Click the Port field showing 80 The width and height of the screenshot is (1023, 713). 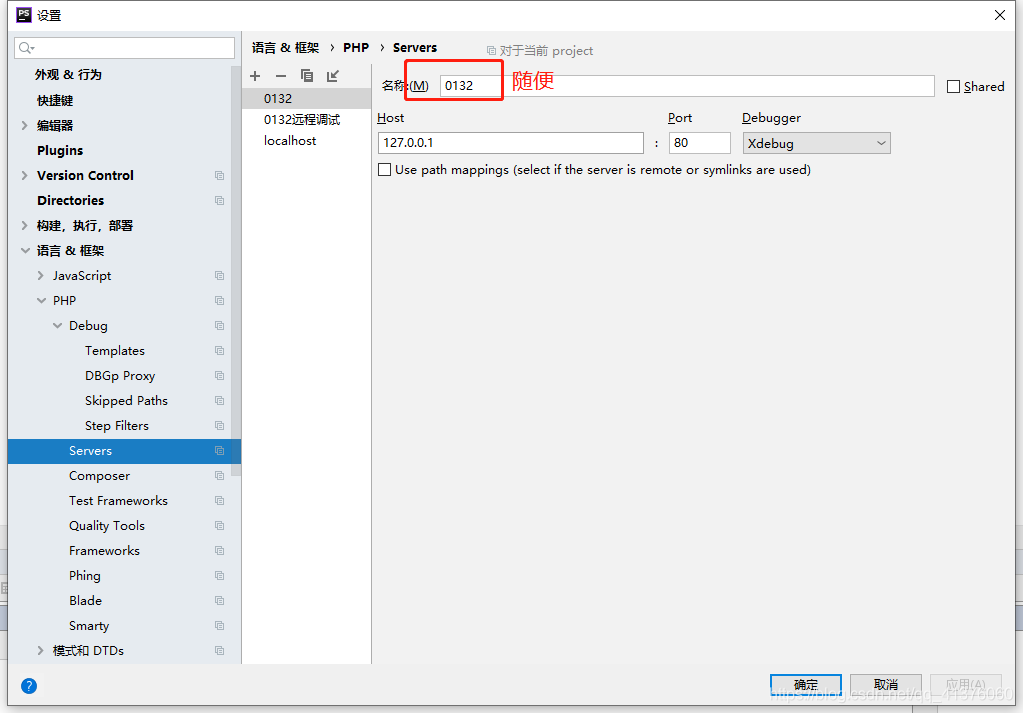(x=699, y=143)
